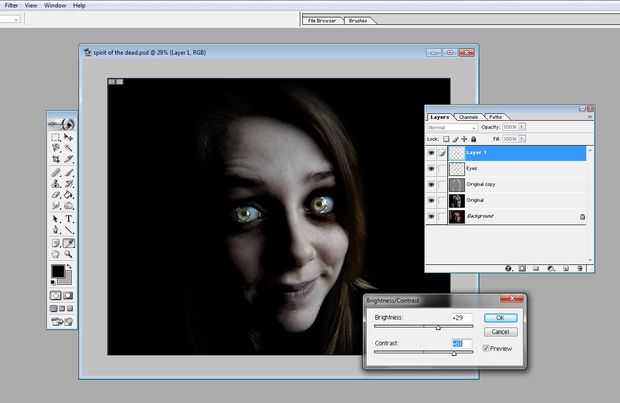Image resolution: width=620 pixels, height=403 pixels.
Task: Click the add layer style icon
Action: click(509, 268)
